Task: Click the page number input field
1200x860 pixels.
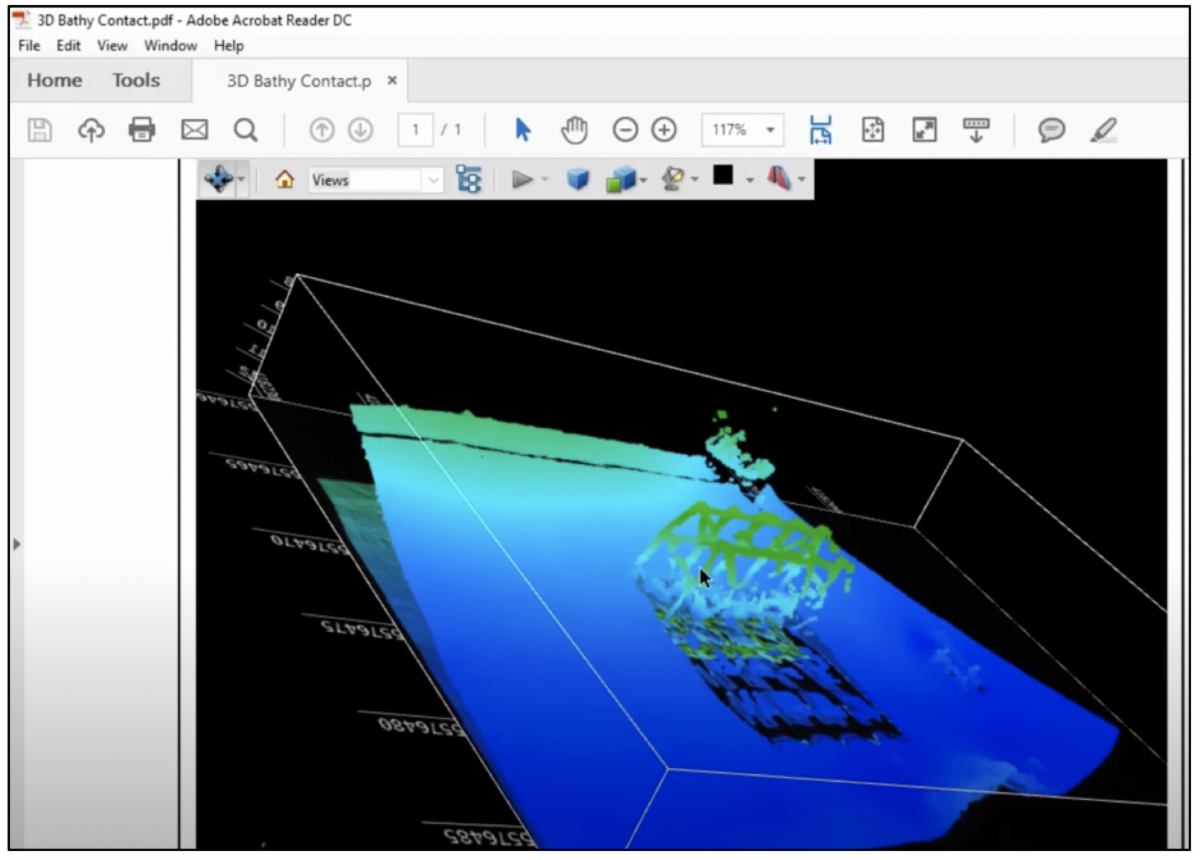Action: [x=416, y=130]
